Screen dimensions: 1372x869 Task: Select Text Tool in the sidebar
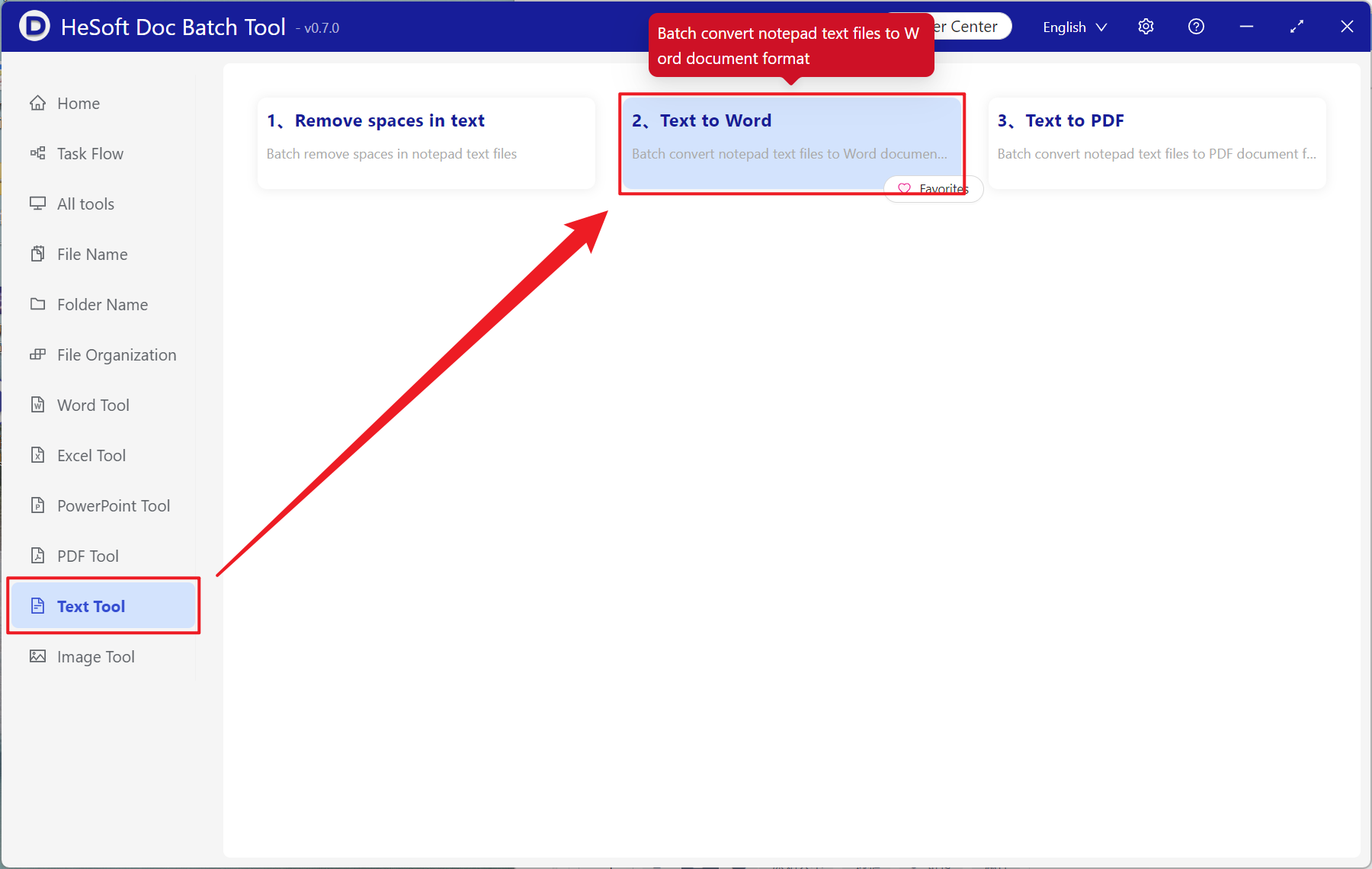pos(103,606)
